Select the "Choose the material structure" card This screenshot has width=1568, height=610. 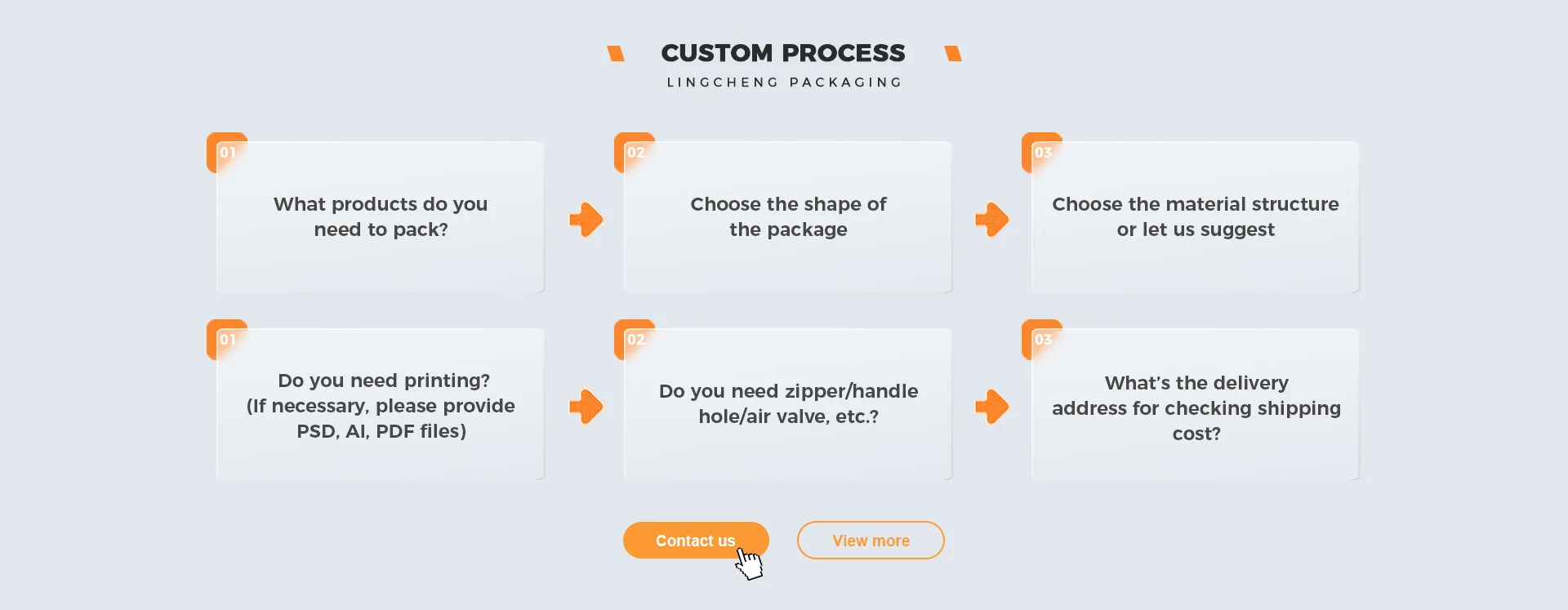point(1196,217)
